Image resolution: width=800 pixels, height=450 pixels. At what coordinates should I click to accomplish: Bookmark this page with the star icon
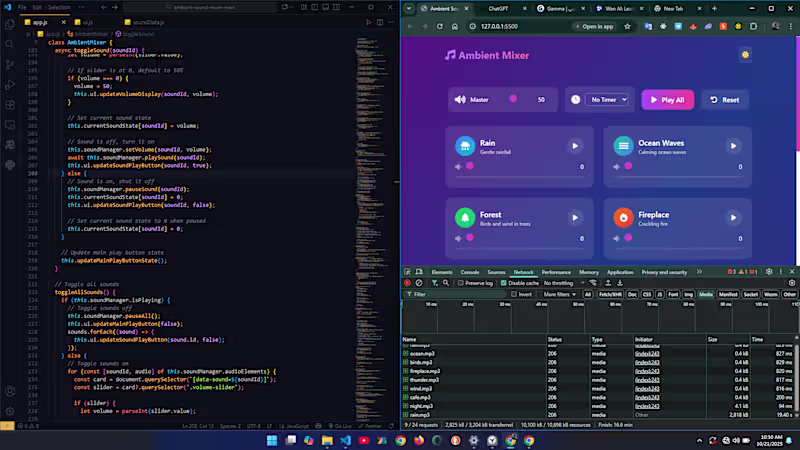click(627, 27)
